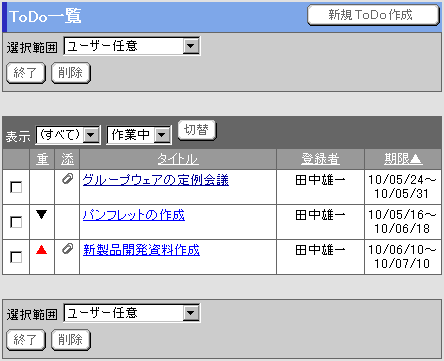
Task: Click the paperclip icon for グループウェアの定例会議
Action: 67,180
